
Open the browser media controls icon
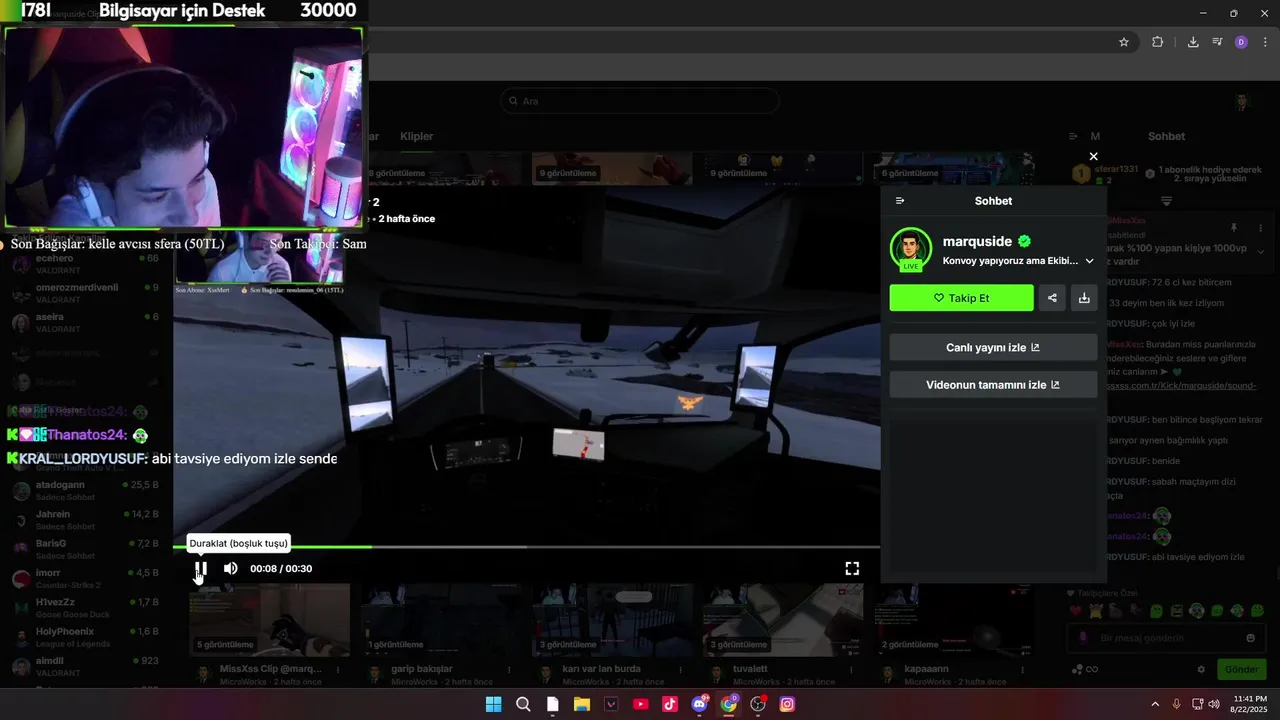pyautogui.click(x=1217, y=42)
